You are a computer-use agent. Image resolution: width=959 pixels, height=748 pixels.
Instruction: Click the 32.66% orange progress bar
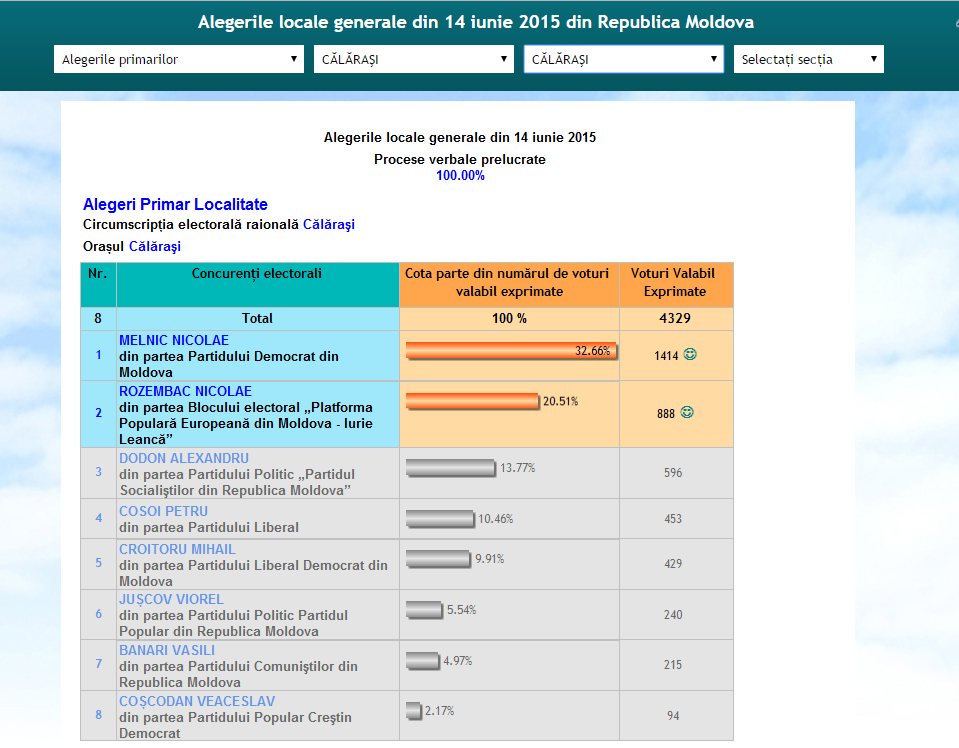click(x=510, y=350)
